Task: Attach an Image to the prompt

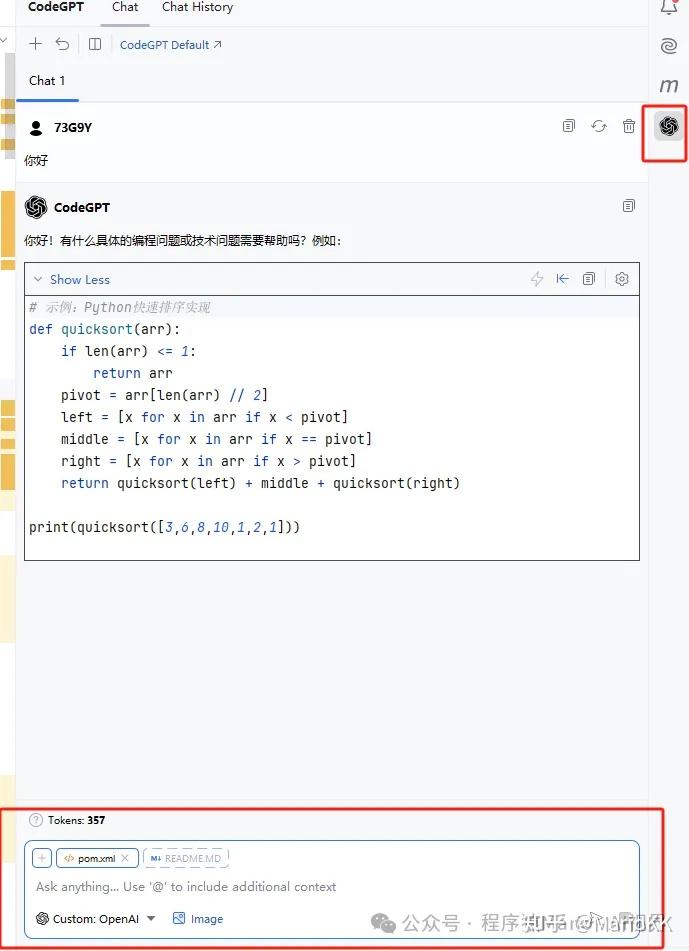Action: tap(198, 919)
